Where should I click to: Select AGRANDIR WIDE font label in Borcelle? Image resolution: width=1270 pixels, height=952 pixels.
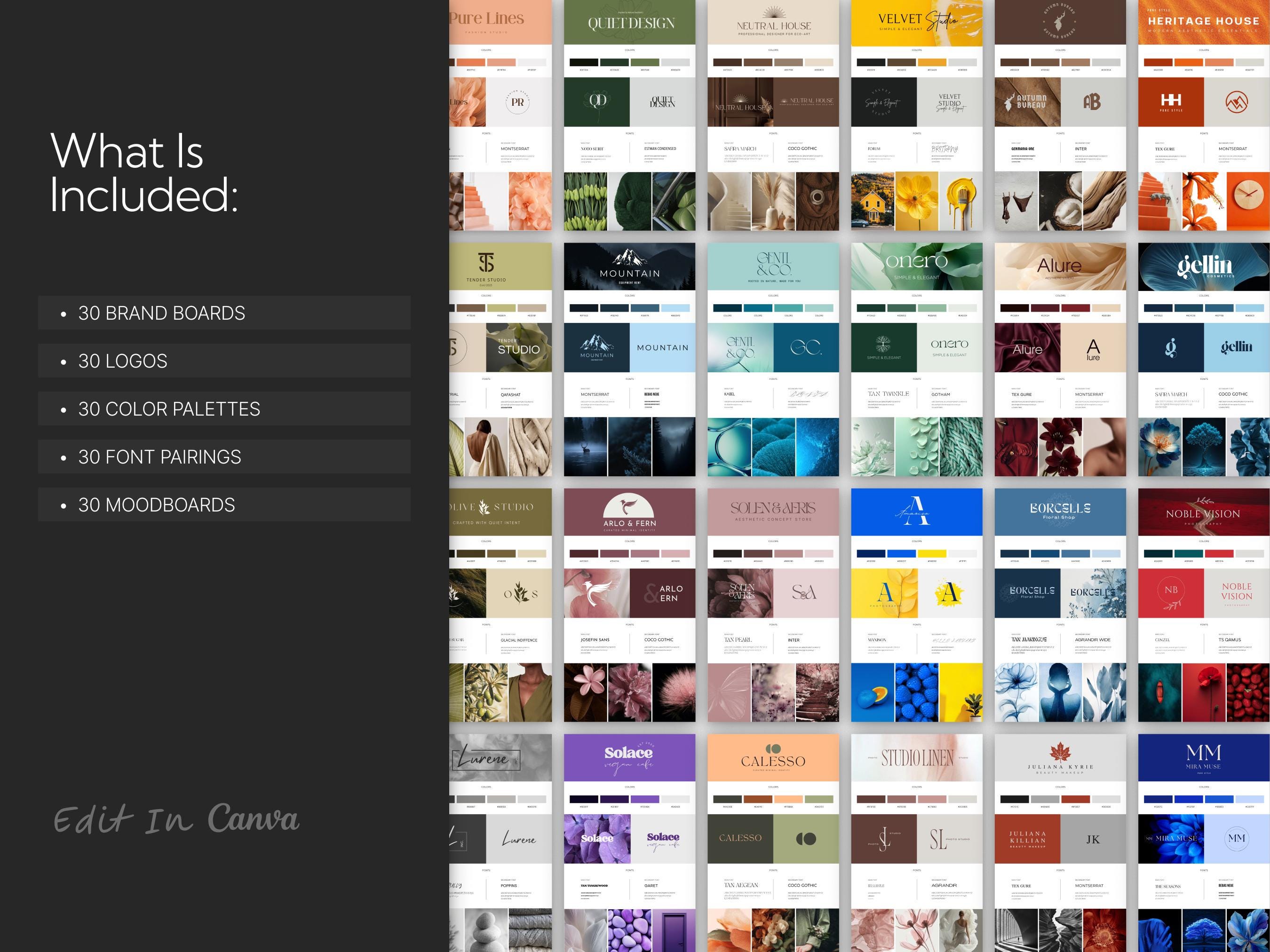click(x=1093, y=640)
